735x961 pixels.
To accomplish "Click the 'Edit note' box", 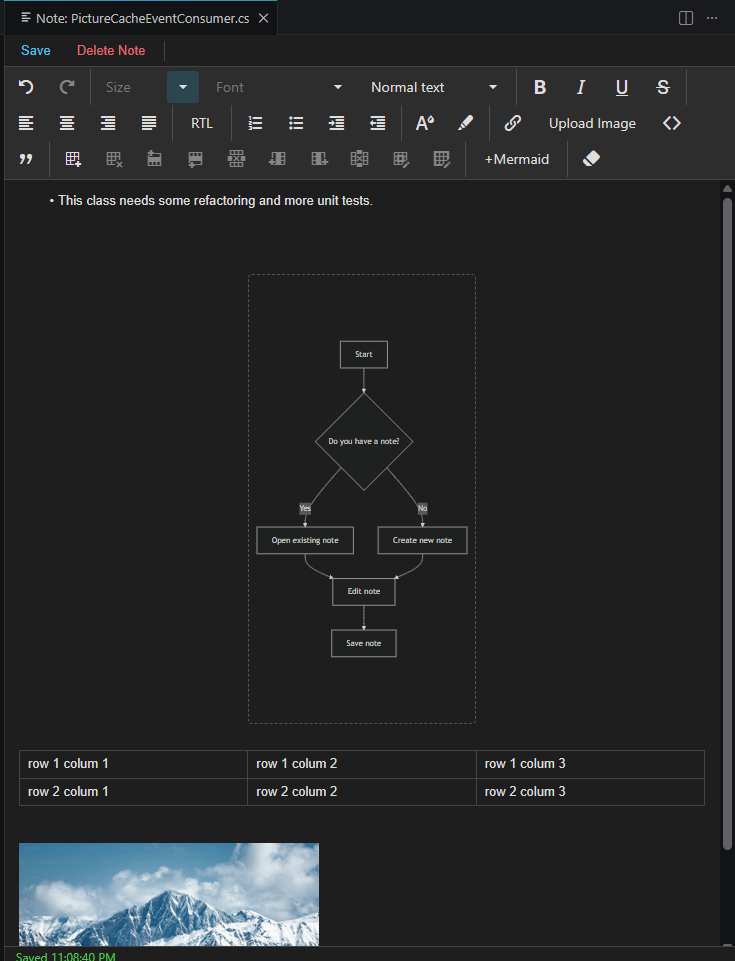I will pyautogui.click(x=364, y=591).
